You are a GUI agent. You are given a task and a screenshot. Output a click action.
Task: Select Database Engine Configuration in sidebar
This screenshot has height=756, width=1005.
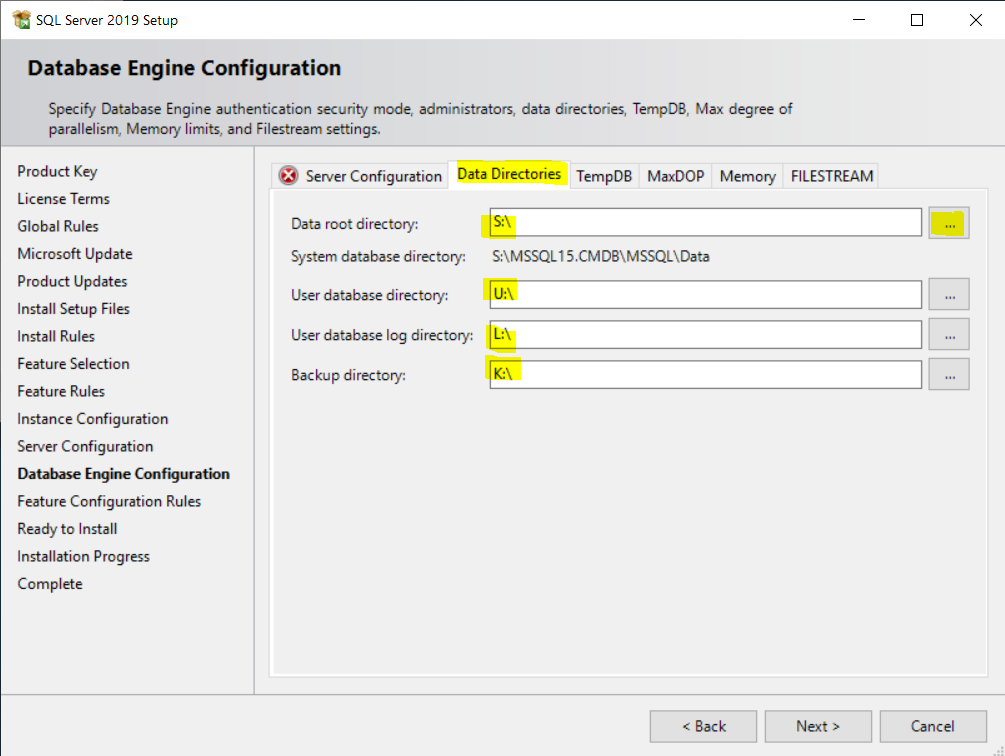click(124, 474)
